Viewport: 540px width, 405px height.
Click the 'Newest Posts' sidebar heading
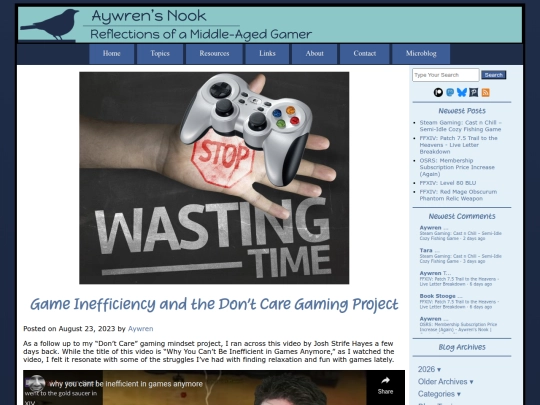point(462,111)
